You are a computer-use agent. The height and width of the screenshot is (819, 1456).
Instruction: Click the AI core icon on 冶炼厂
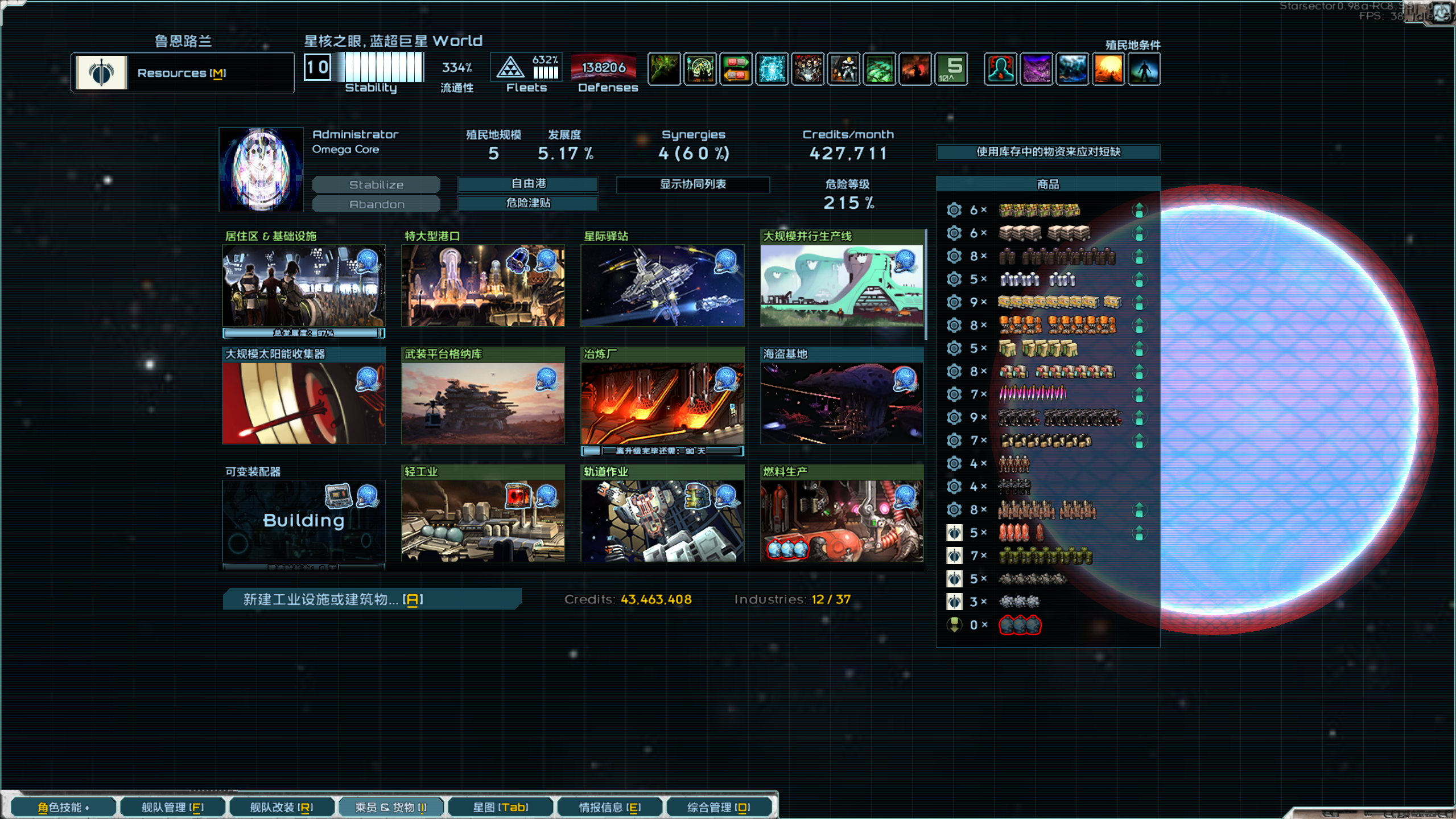[x=725, y=379]
